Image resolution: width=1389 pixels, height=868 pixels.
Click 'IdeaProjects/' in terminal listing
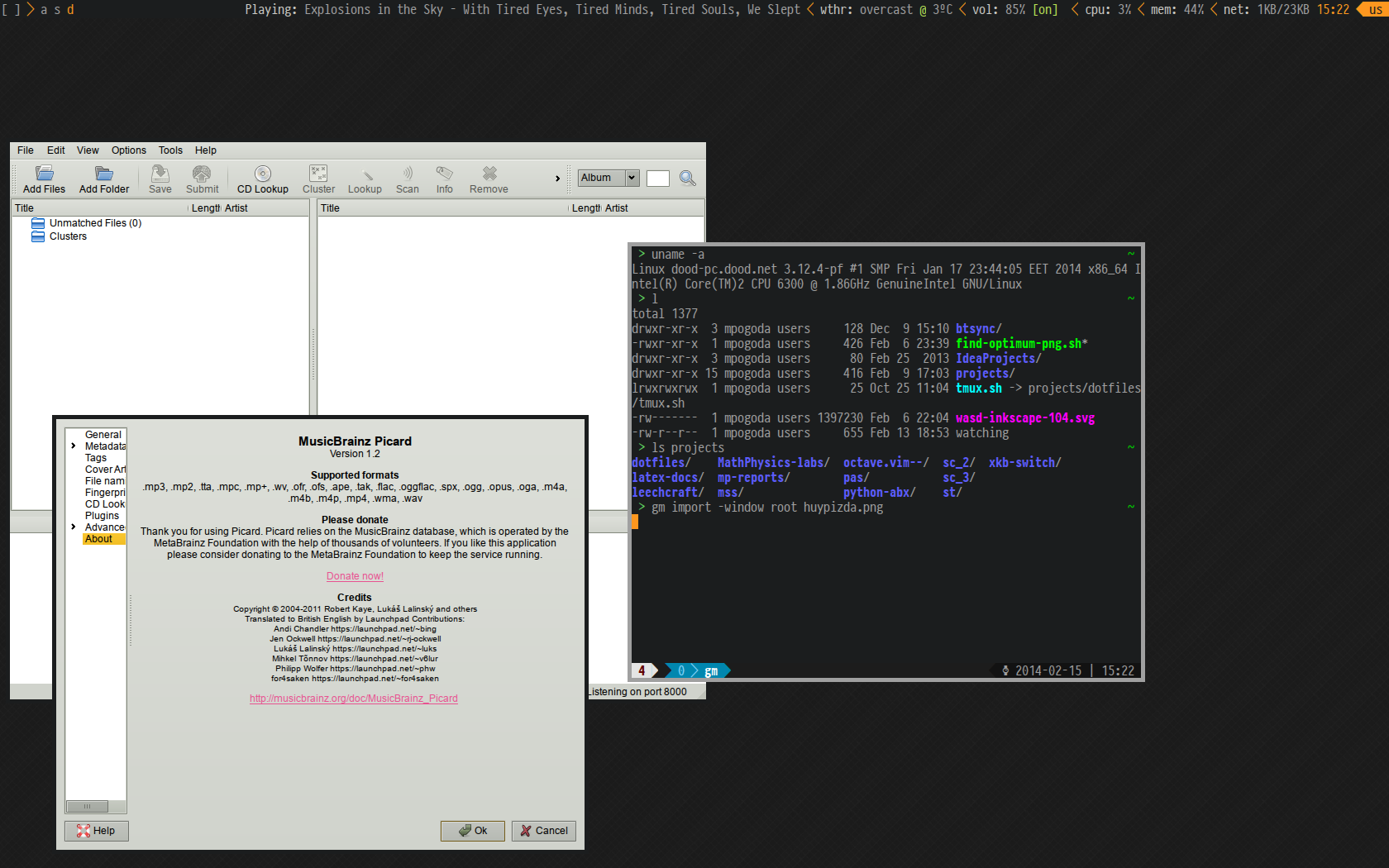pyautogui.click(x=999, y=359)
